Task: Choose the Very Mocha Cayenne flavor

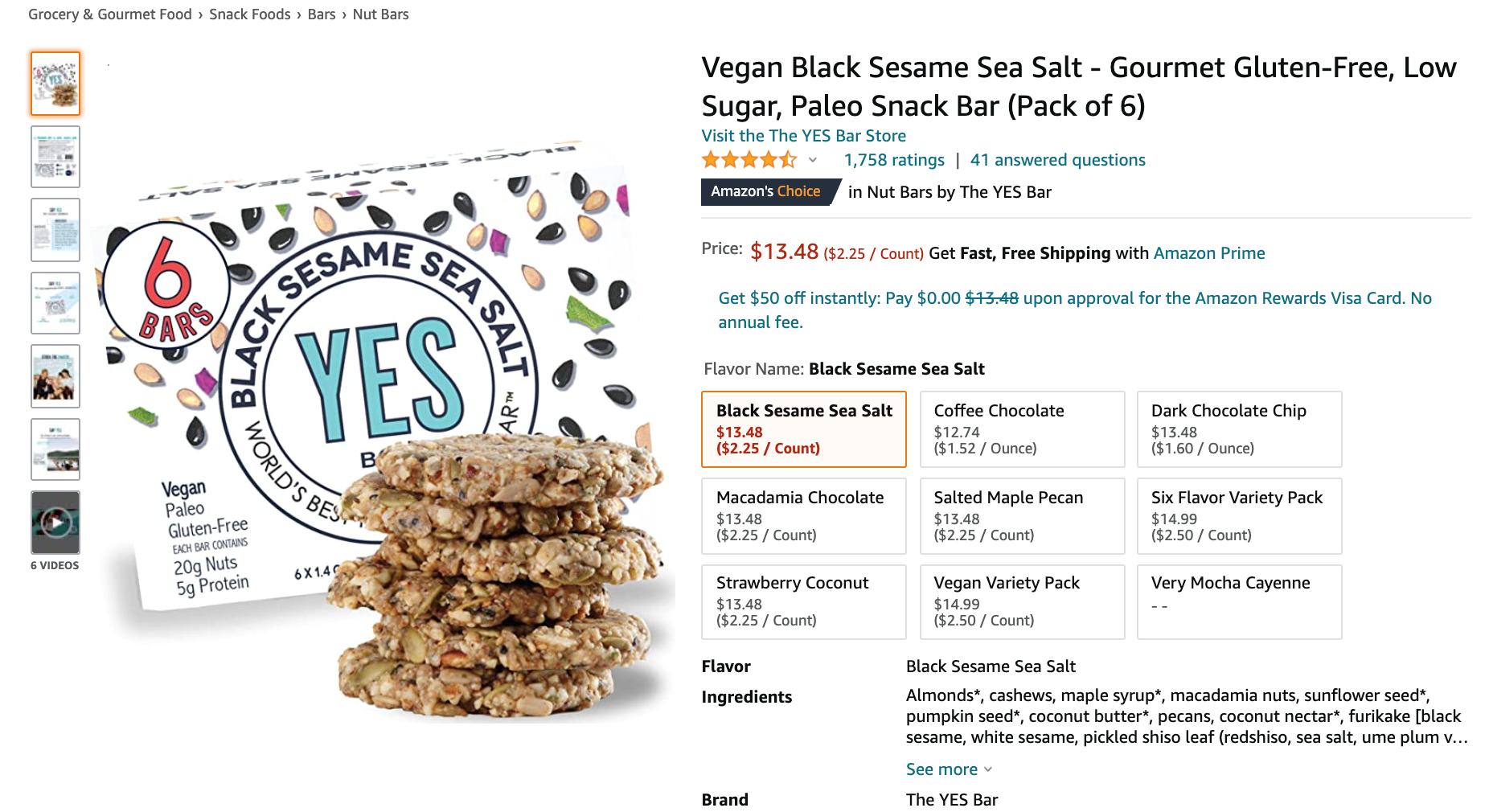Action: [1238, 601]
